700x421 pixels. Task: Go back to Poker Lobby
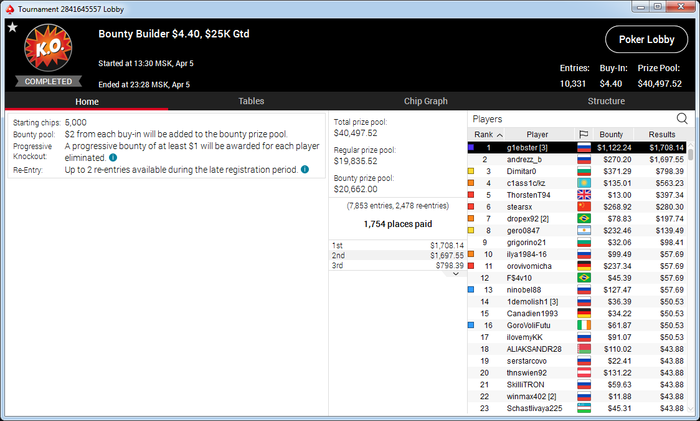(x=646, y=39)
